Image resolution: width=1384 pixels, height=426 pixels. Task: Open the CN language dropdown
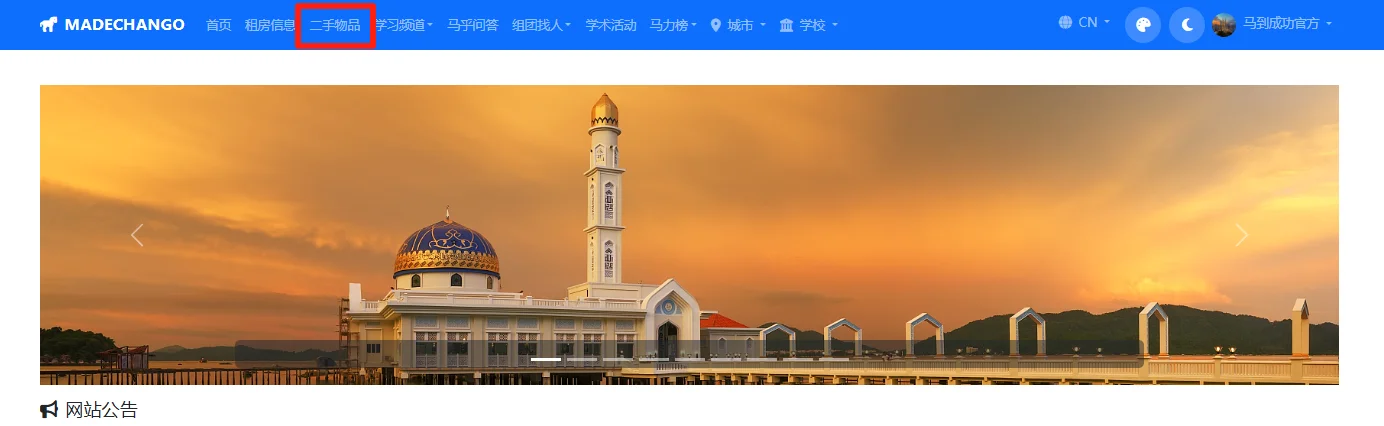click(1094, 22)
